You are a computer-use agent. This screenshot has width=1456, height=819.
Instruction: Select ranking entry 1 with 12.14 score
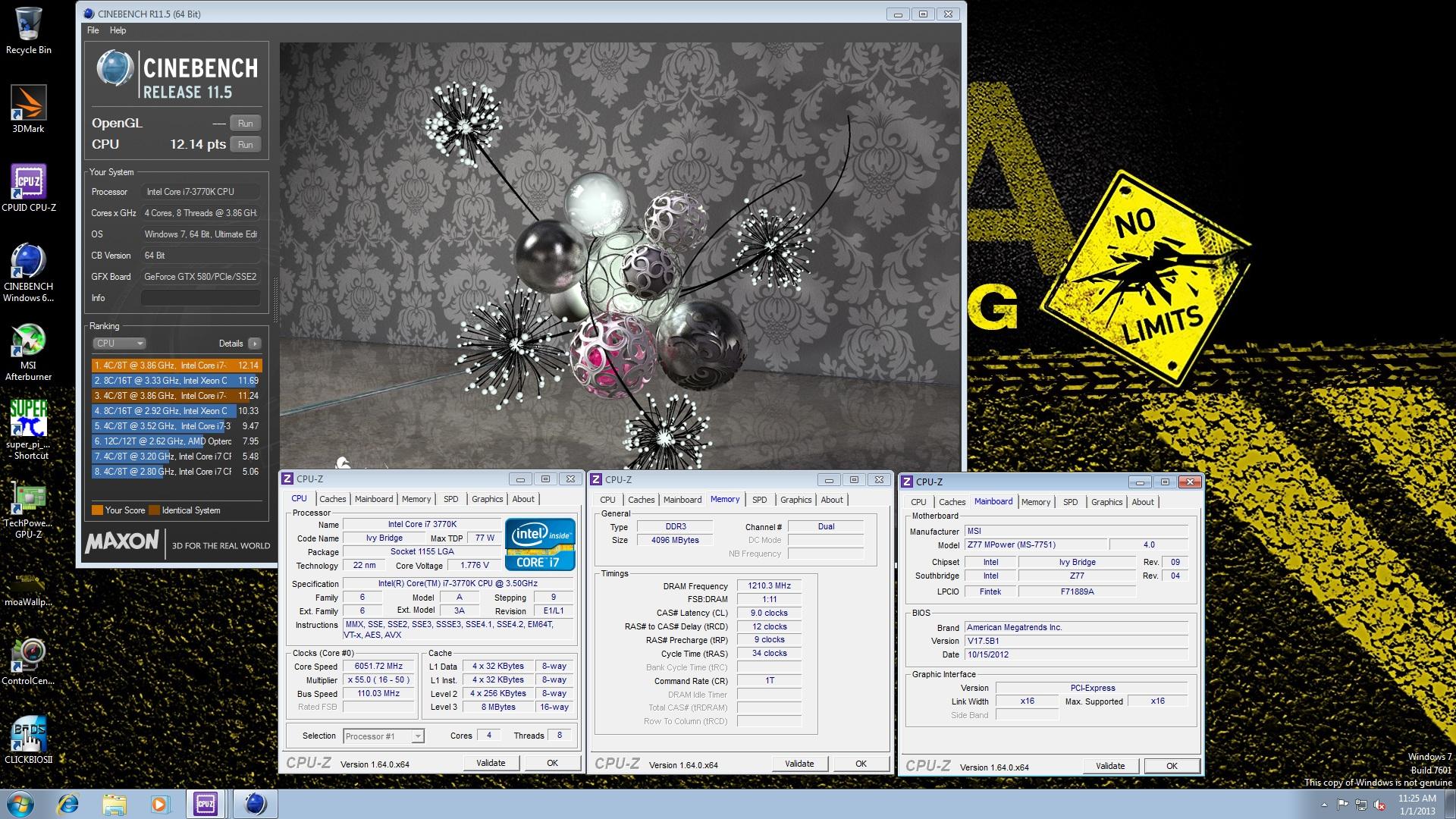[x=176, y=366]
